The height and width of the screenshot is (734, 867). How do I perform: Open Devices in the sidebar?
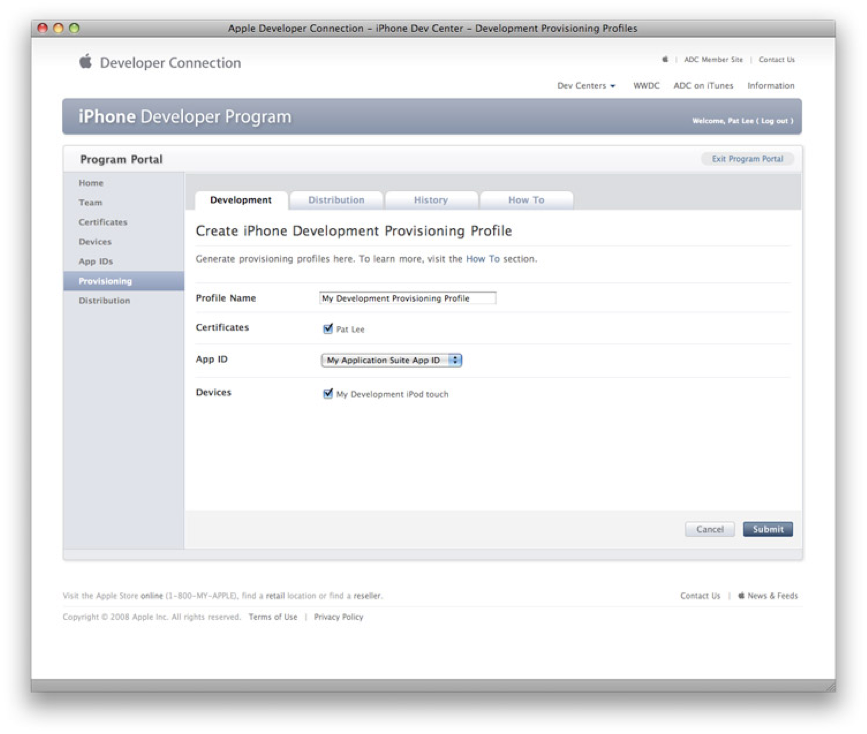point(95,242)
